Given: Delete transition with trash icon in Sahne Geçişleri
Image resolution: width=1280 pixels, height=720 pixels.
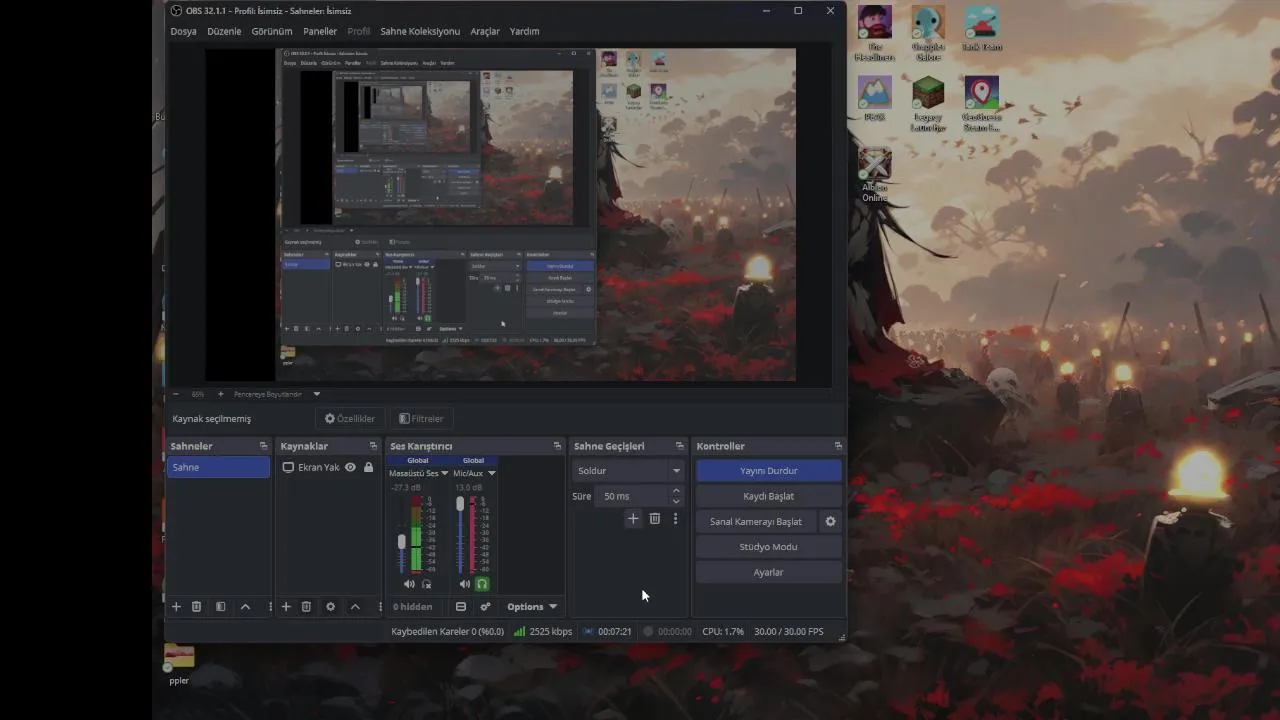Looking at the screenshot, I should click(x=655, y=519).
